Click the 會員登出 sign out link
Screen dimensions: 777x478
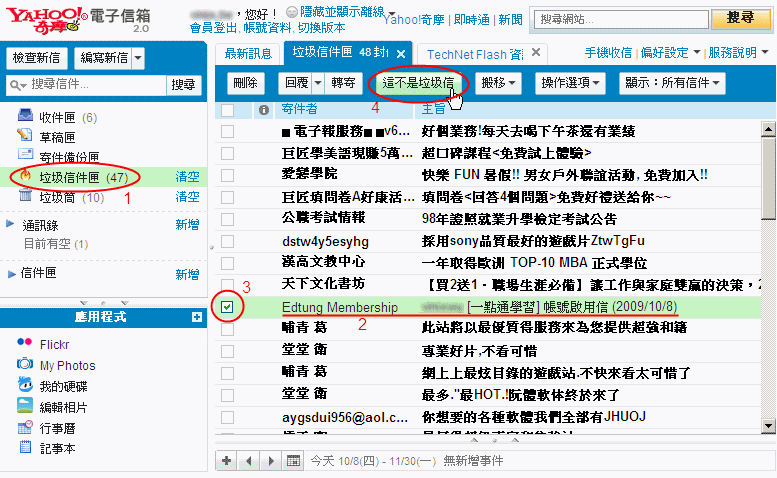[214, 28]
